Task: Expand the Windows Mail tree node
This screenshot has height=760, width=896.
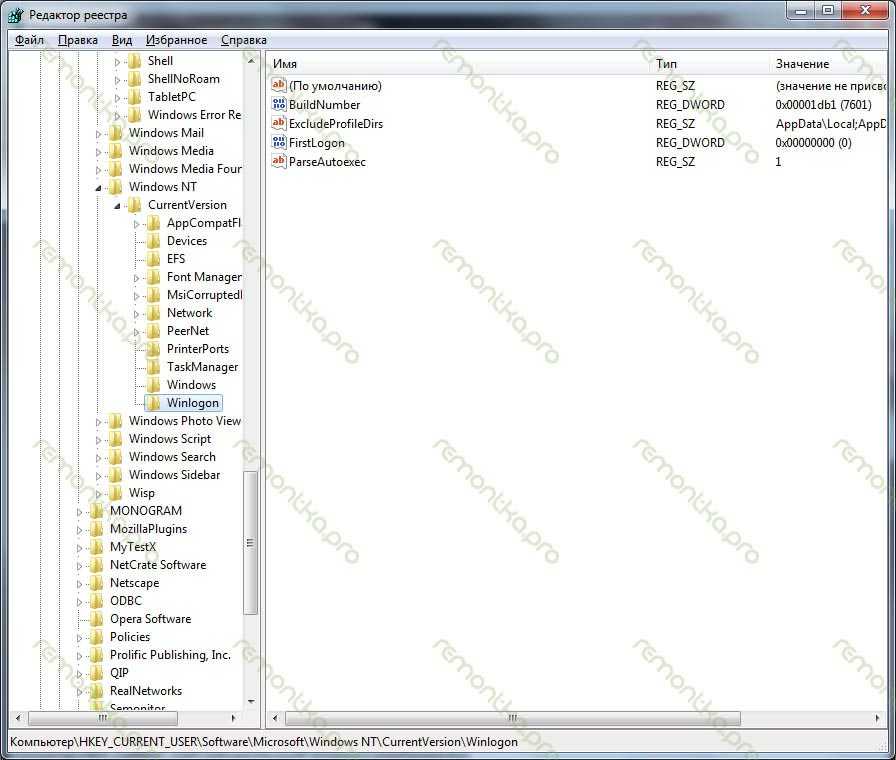Action: click(99, 133)
